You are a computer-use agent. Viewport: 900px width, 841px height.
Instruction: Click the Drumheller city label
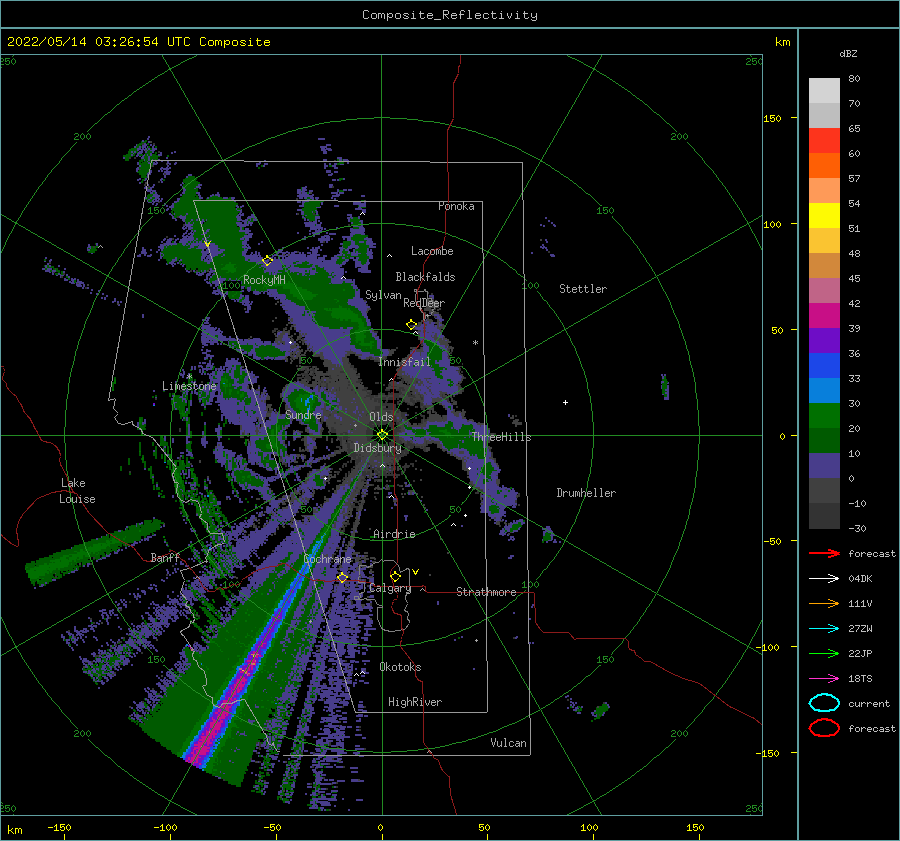point(586,493)
